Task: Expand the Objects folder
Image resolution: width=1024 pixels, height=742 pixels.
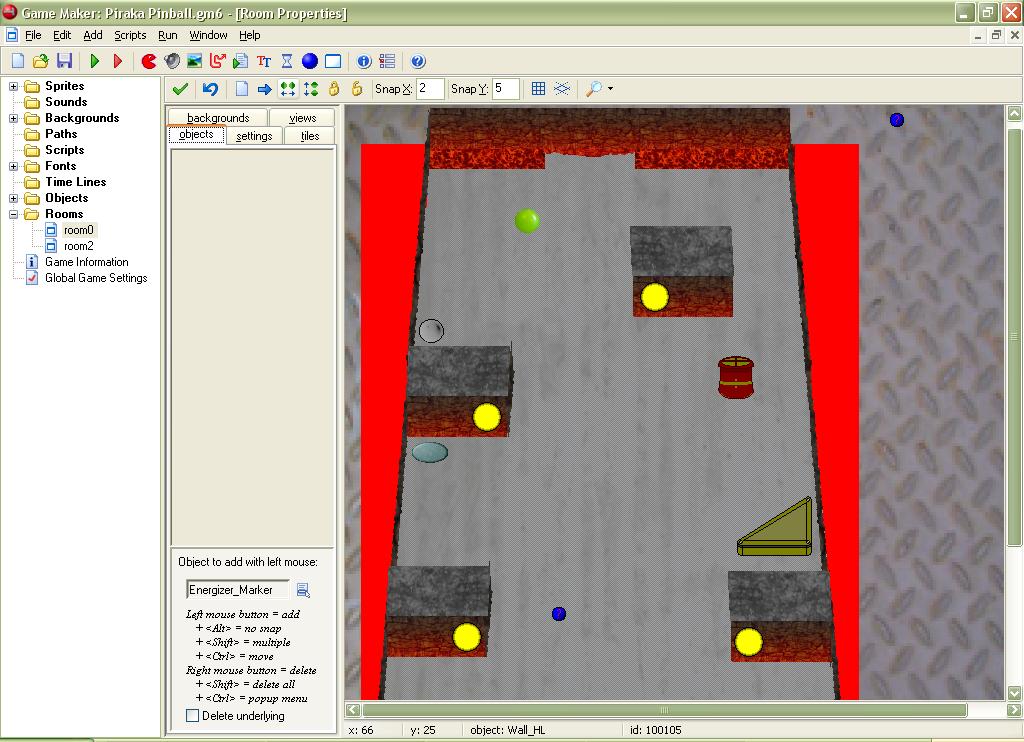Action: tap(14, 198)
